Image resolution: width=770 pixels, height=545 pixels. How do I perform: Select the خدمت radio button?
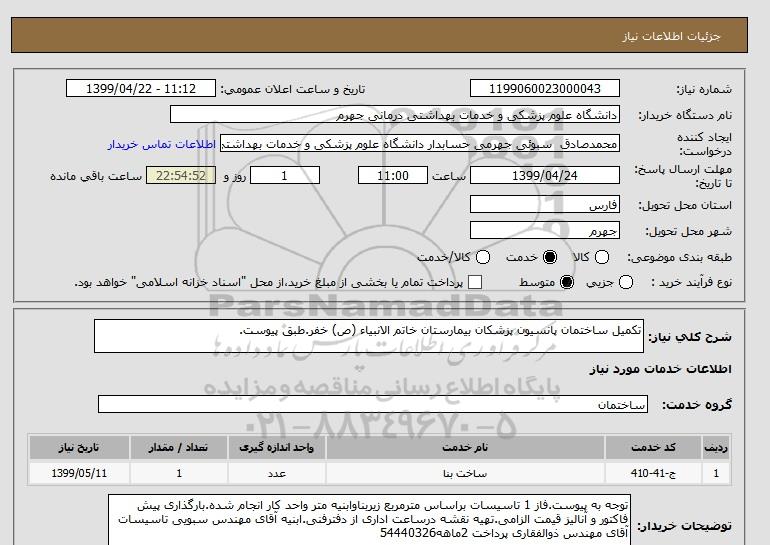550,257
